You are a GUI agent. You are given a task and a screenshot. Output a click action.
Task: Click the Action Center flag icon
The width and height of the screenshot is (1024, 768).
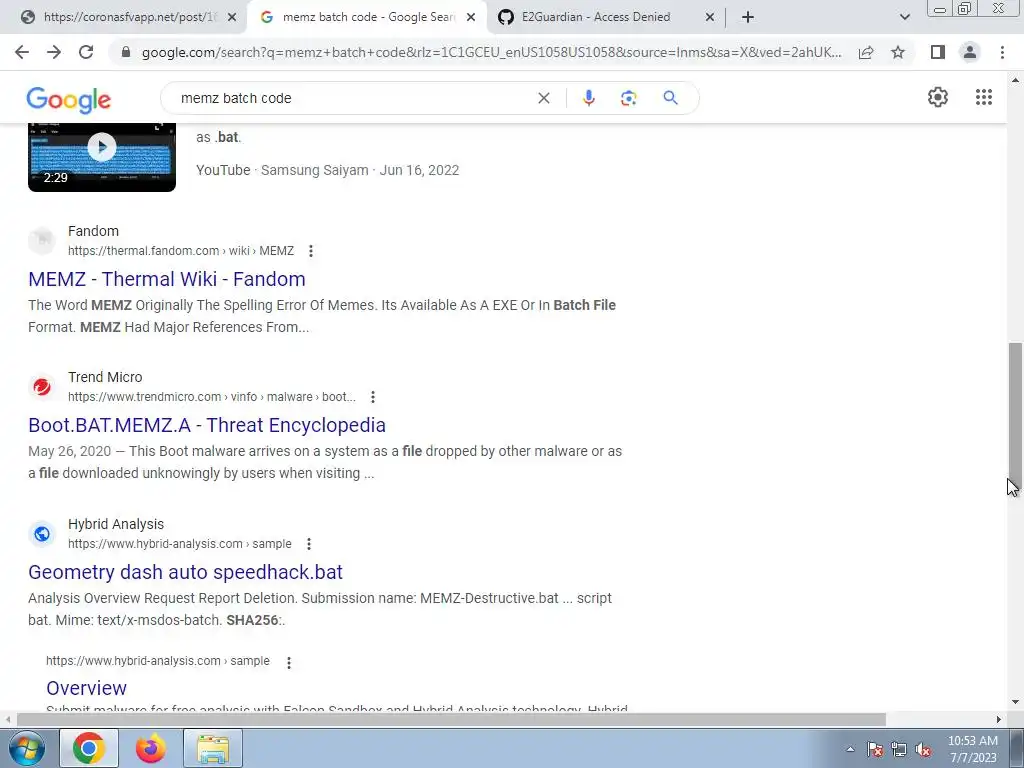[x=875, y=750]
